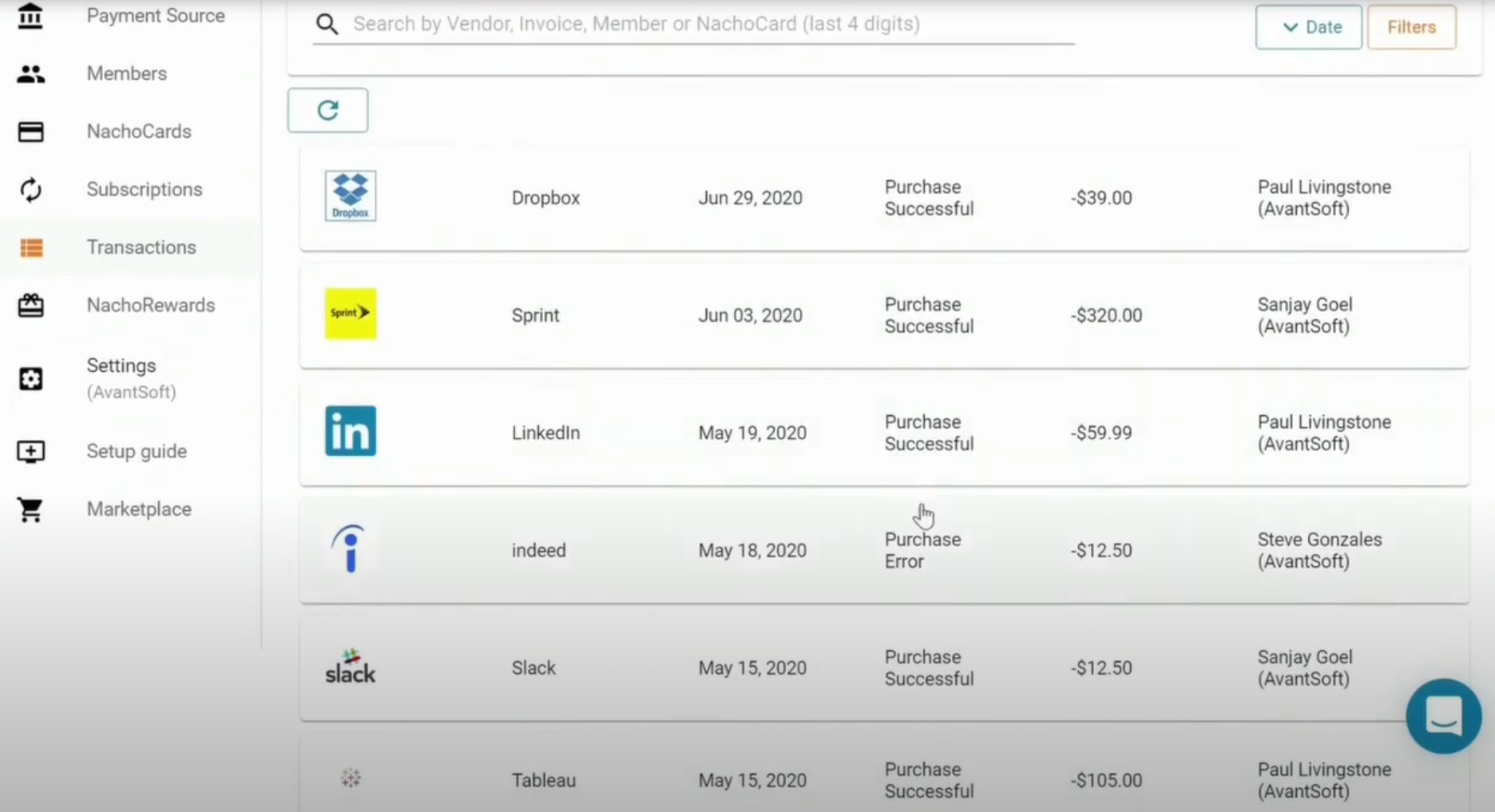Click the Dropbox logo thumbnail
The width and height of the screenshot is (1495, 812).
click(x=351, y=196)
